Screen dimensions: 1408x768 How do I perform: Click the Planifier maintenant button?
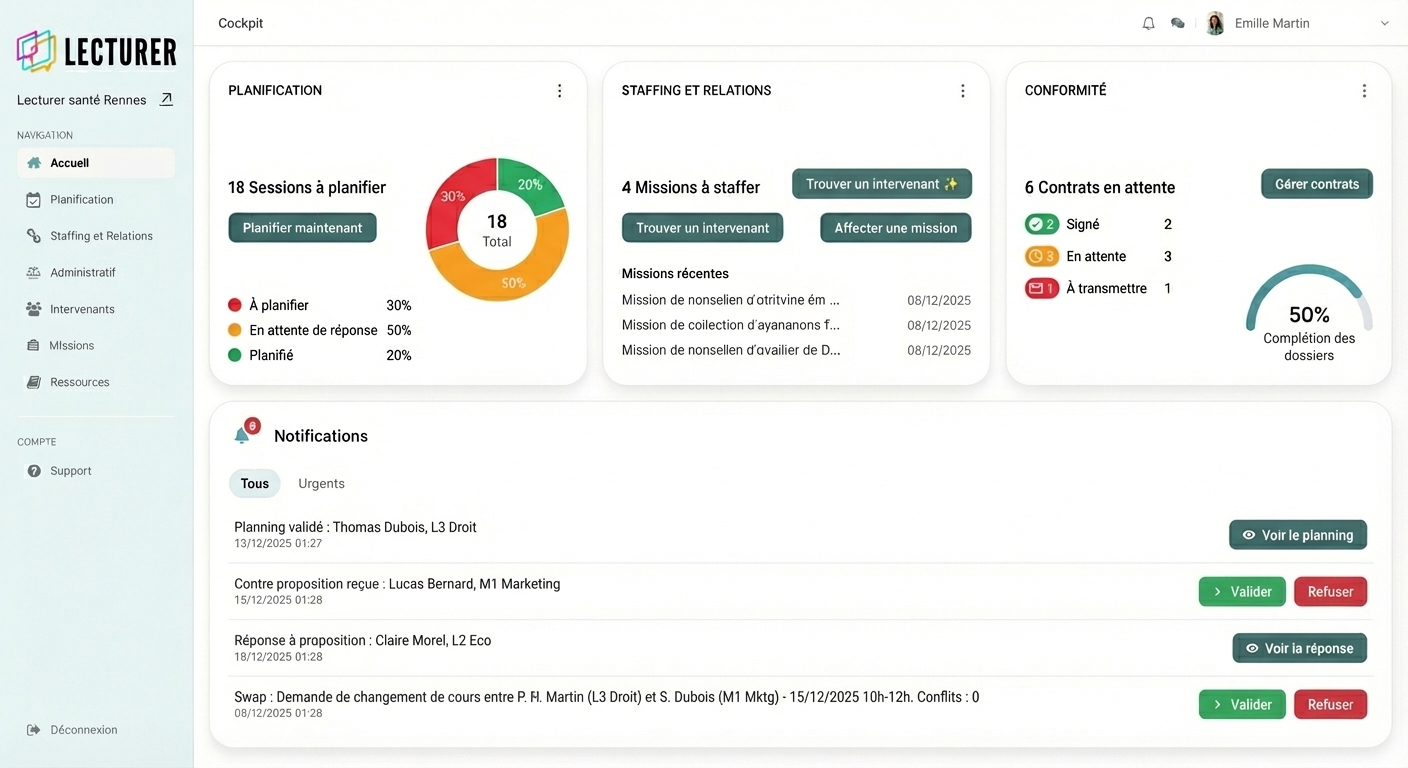tap(302, 227)
